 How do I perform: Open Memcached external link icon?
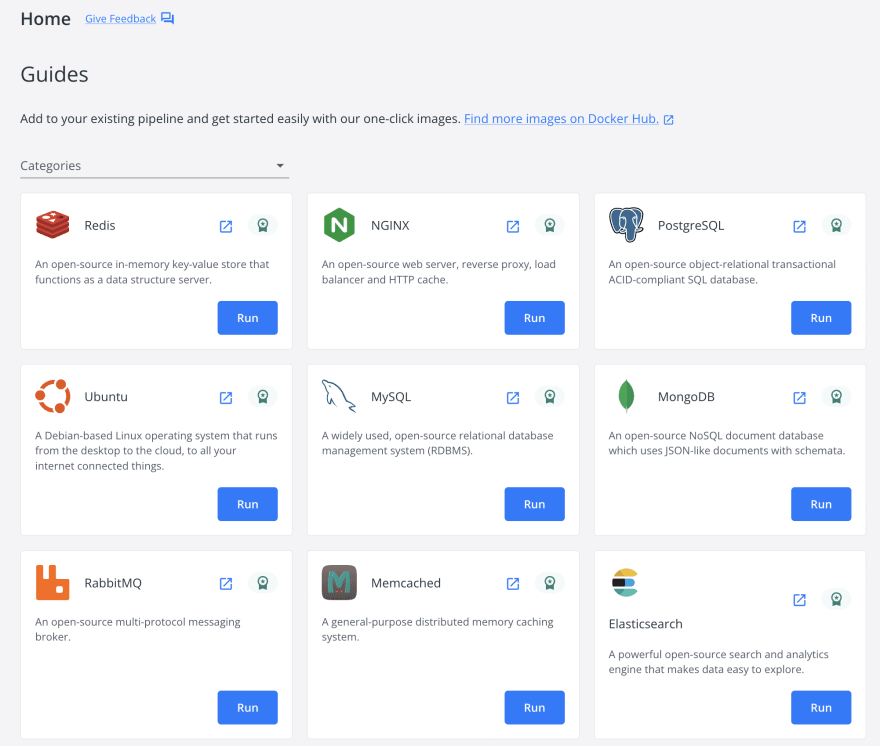coord(513,584)
